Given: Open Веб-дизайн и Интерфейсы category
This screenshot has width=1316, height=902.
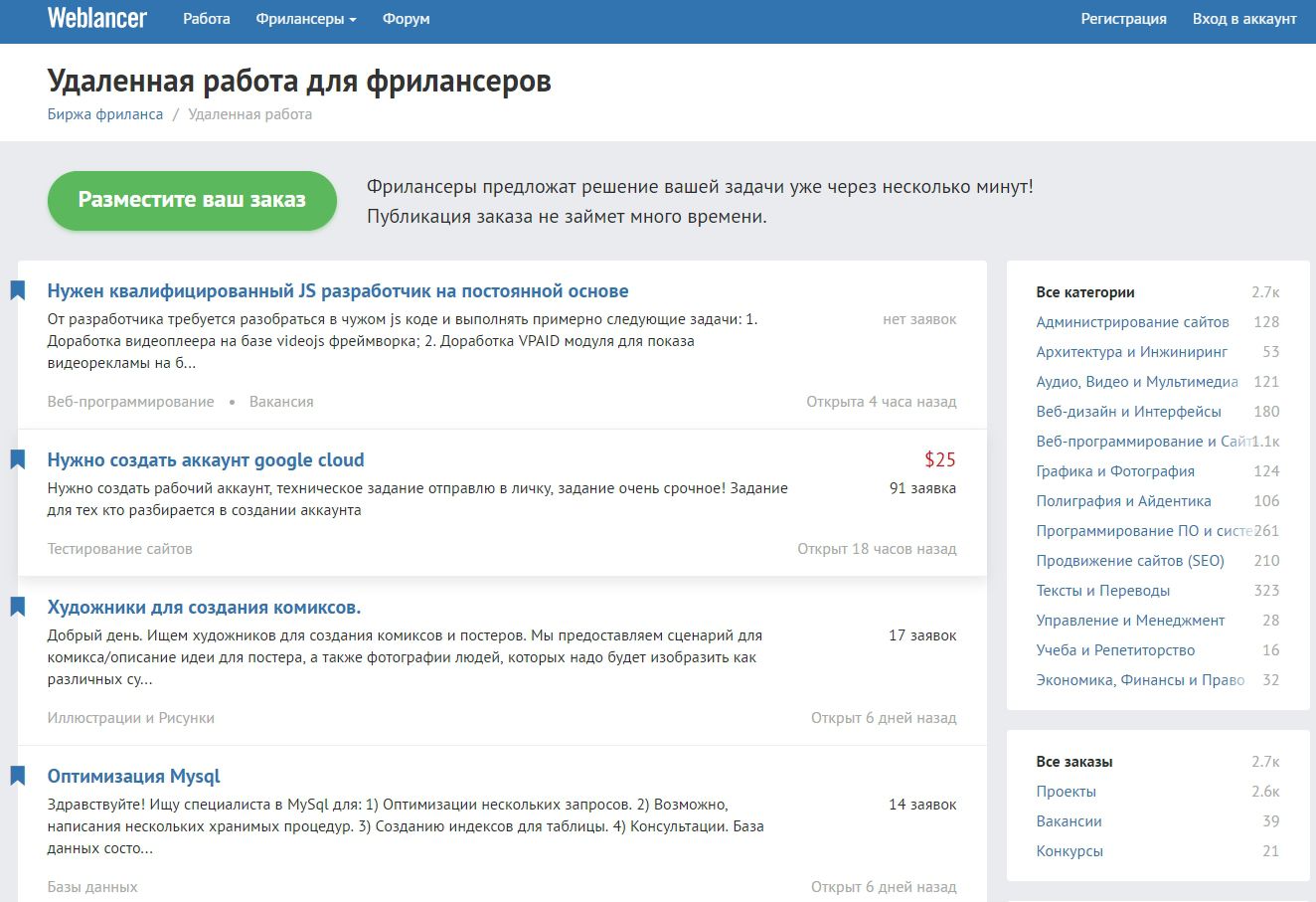Looking at the screenshot, I should tap(1129, 412).
